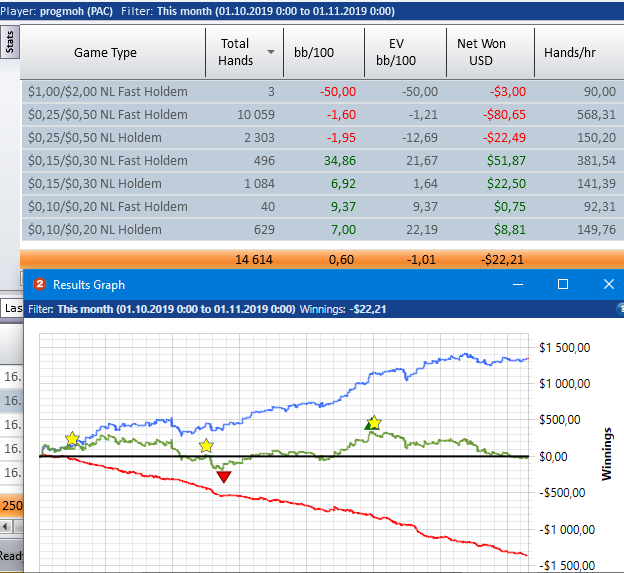
Task: Sort by Net Won USD column header
Action: click(x=490, y=53)
